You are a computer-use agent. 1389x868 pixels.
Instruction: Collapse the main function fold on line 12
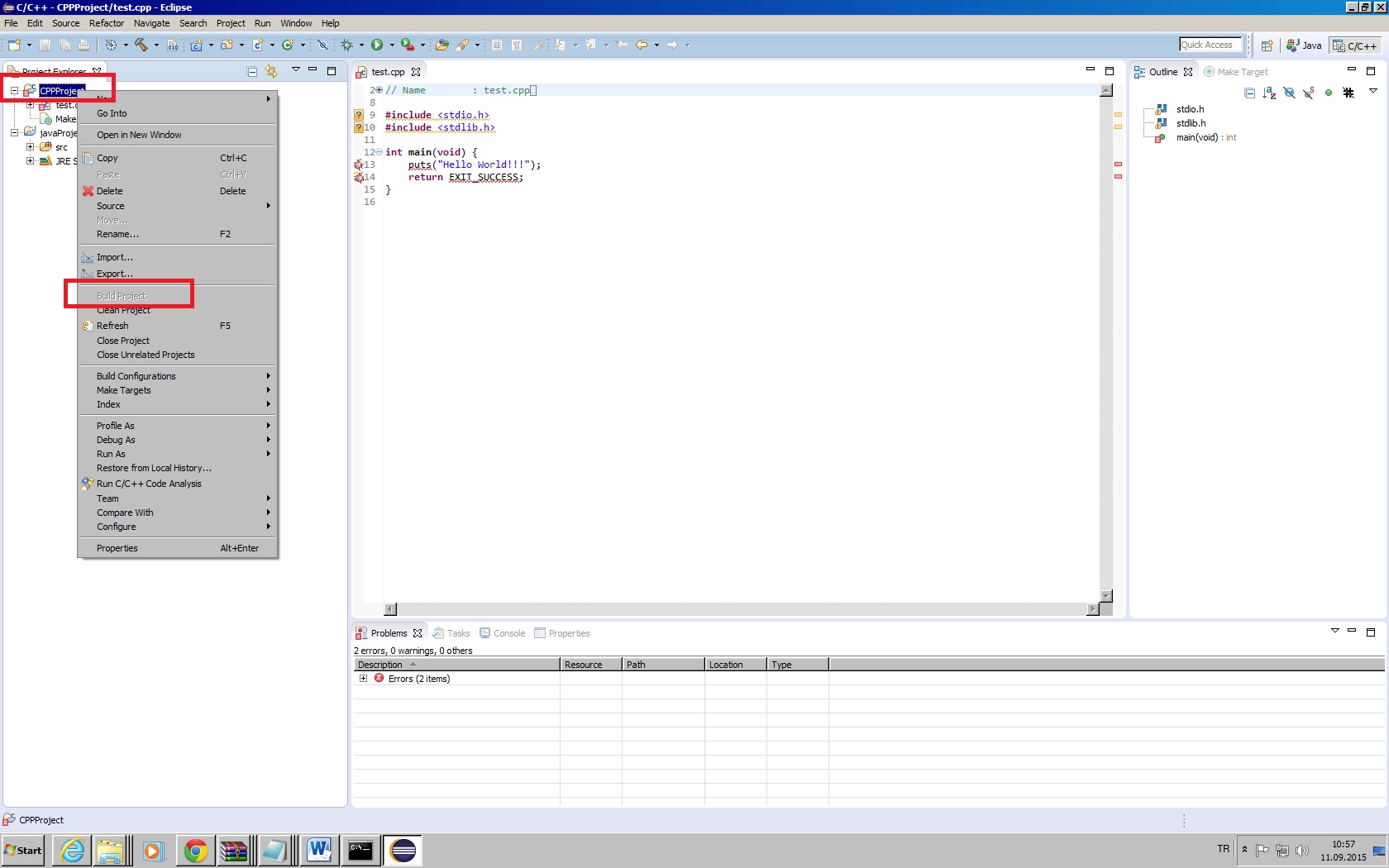click(x=379, y=152)
